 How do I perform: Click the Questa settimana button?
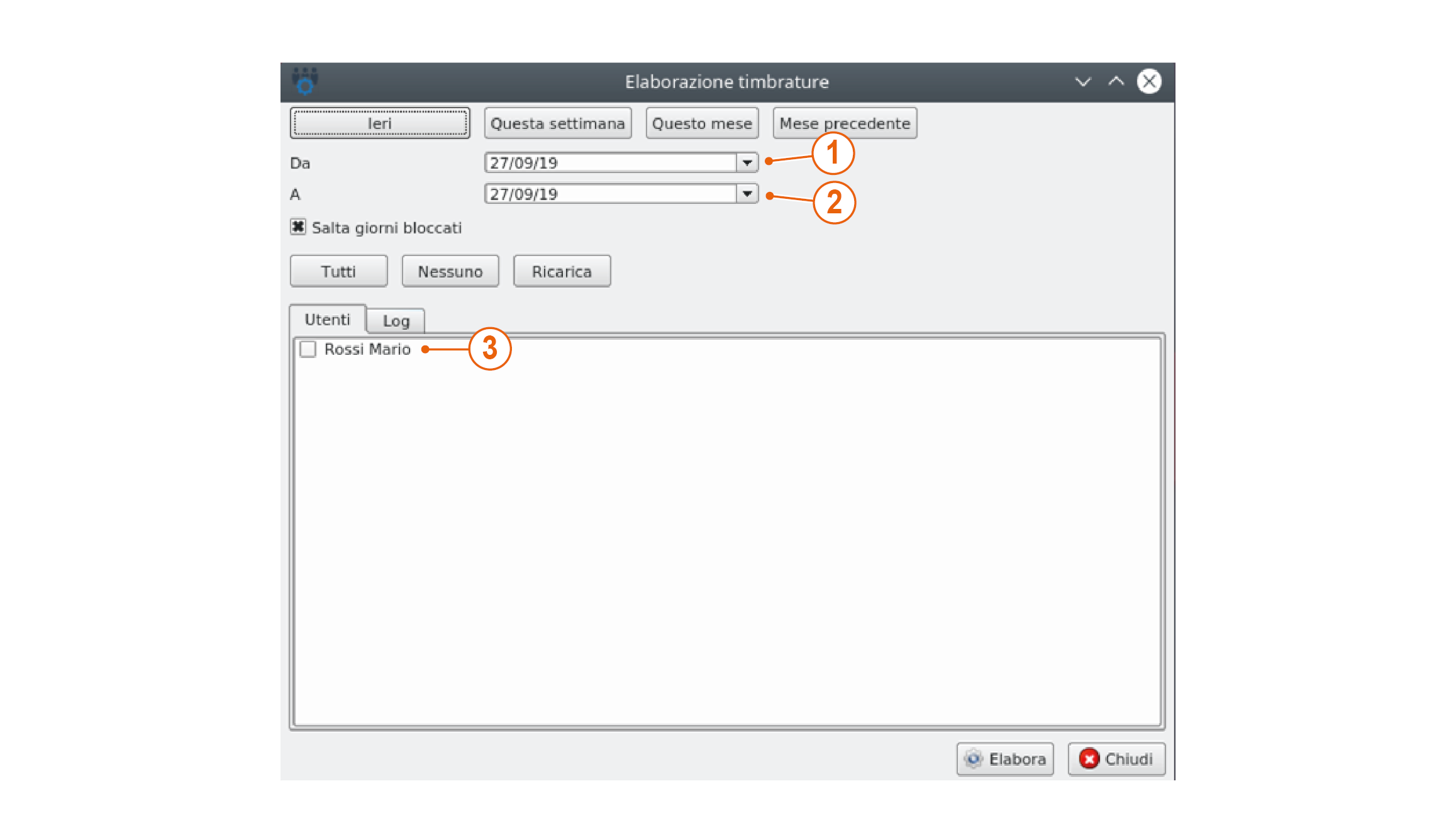pyautogui.click(x=557, y=123)
